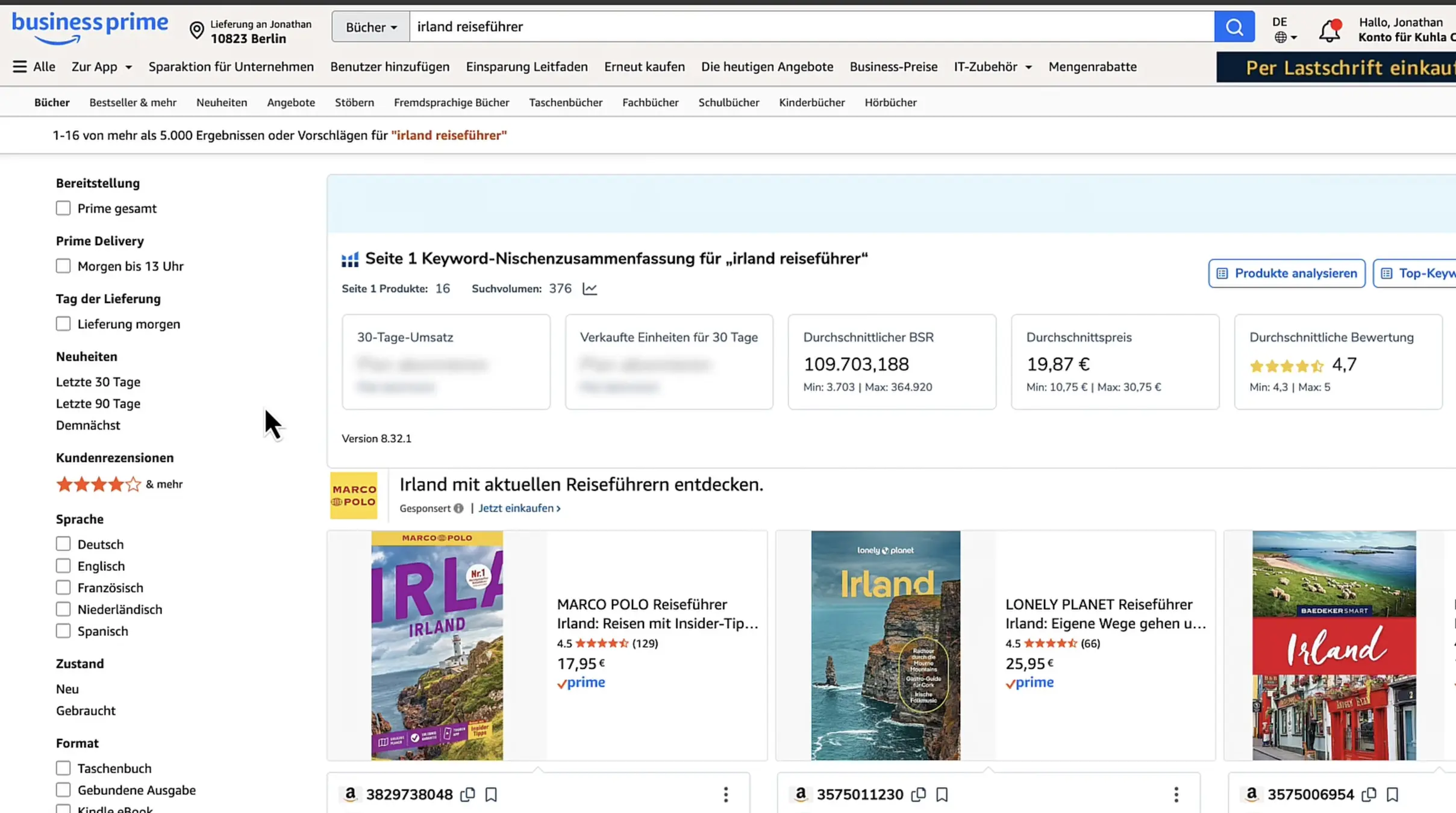1456x813 pixels.
Task: Select Deutsch language filter
Action: [63, 544]
